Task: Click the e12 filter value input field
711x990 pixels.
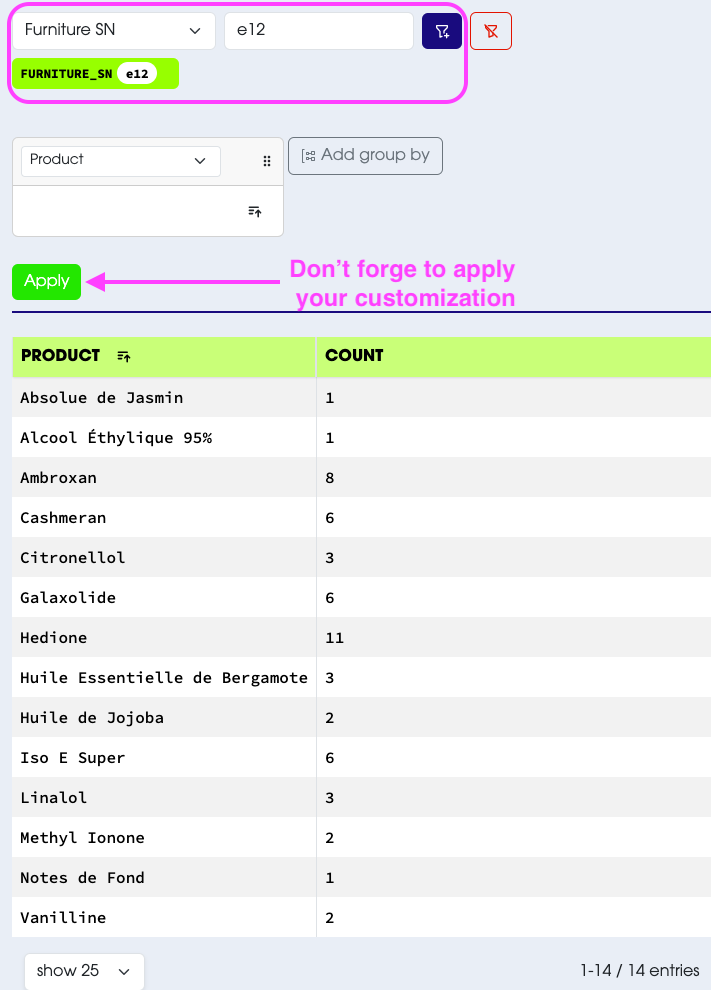Action: [318, 31]
